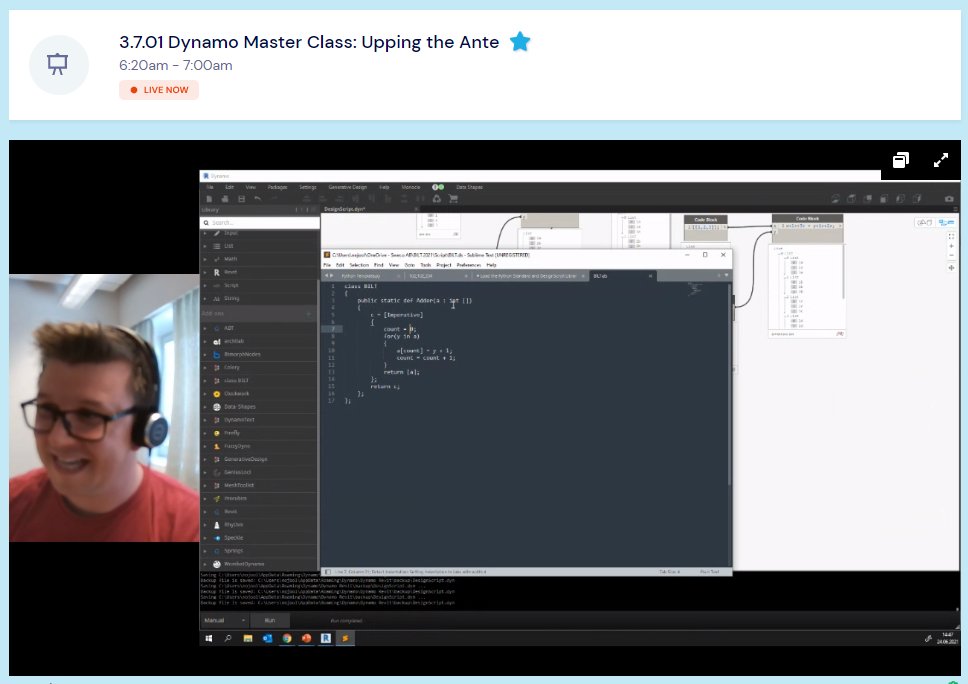Expand the Math library category
The image size is (968, 684).
click(260, 259)
